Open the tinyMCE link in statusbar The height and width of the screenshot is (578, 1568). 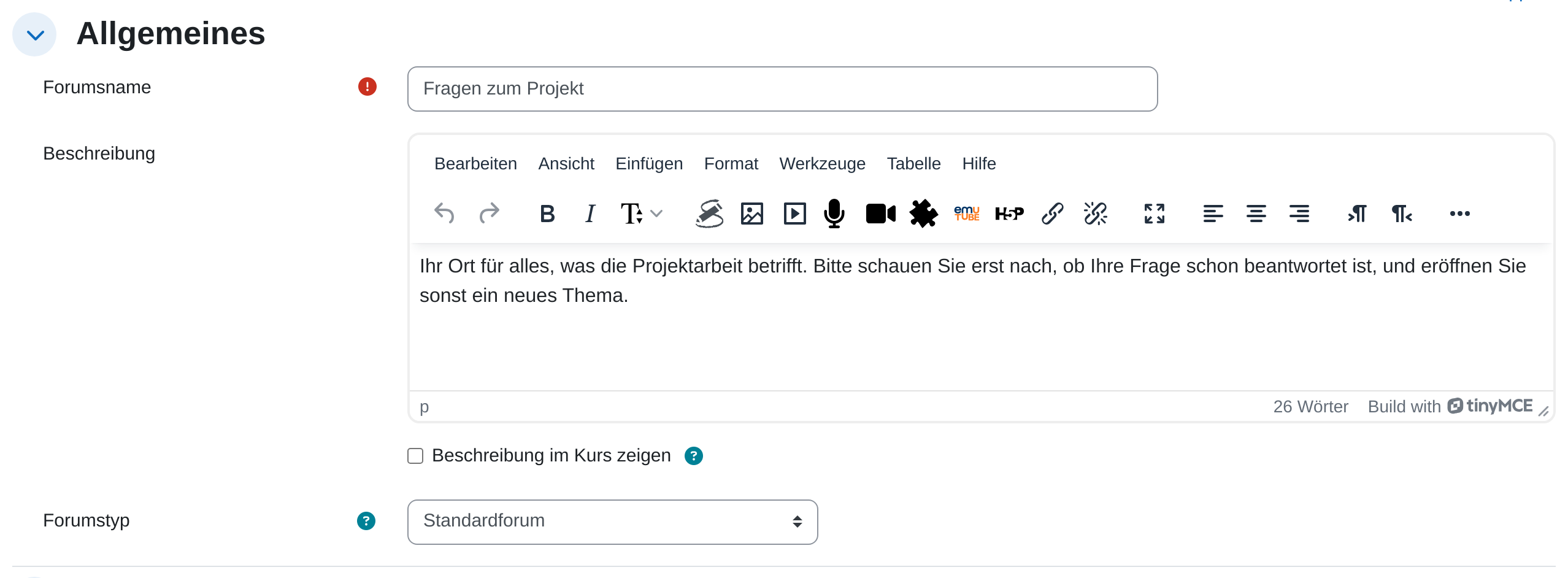pos(1450,406)
